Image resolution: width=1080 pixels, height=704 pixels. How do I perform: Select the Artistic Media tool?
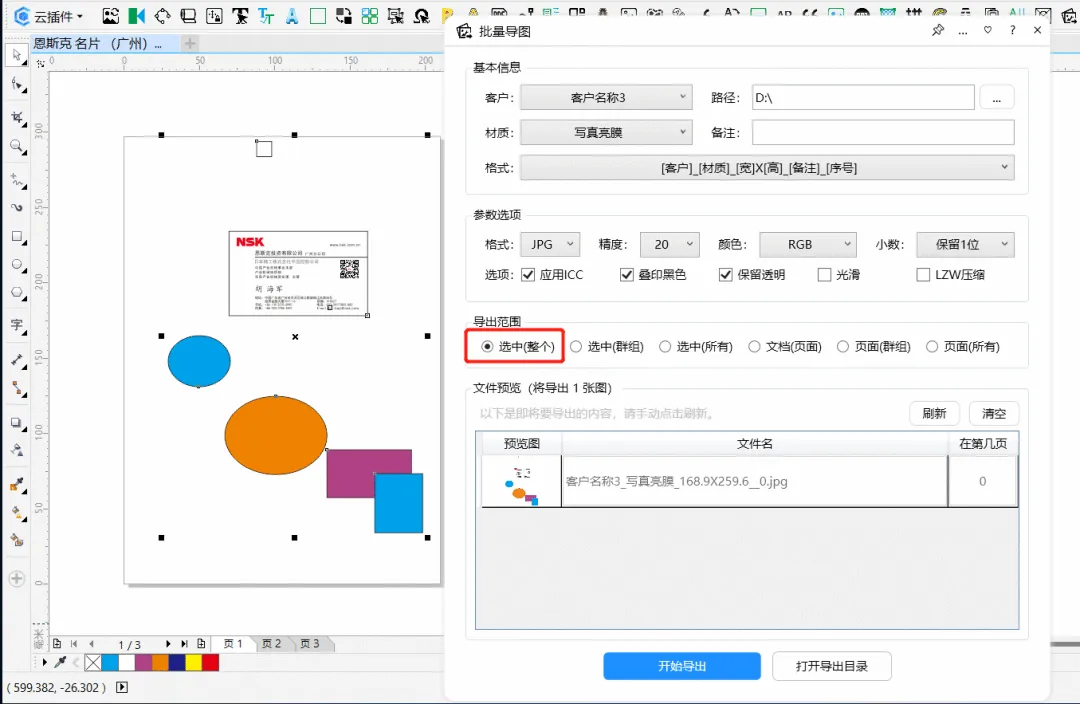pos(17,207)
